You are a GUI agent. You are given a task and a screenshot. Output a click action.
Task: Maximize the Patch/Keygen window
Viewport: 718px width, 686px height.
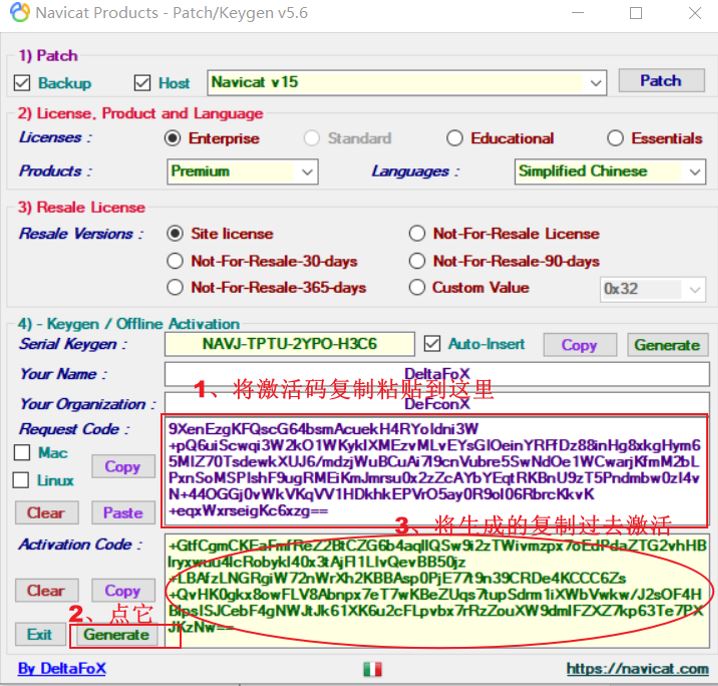click(636, 13)
